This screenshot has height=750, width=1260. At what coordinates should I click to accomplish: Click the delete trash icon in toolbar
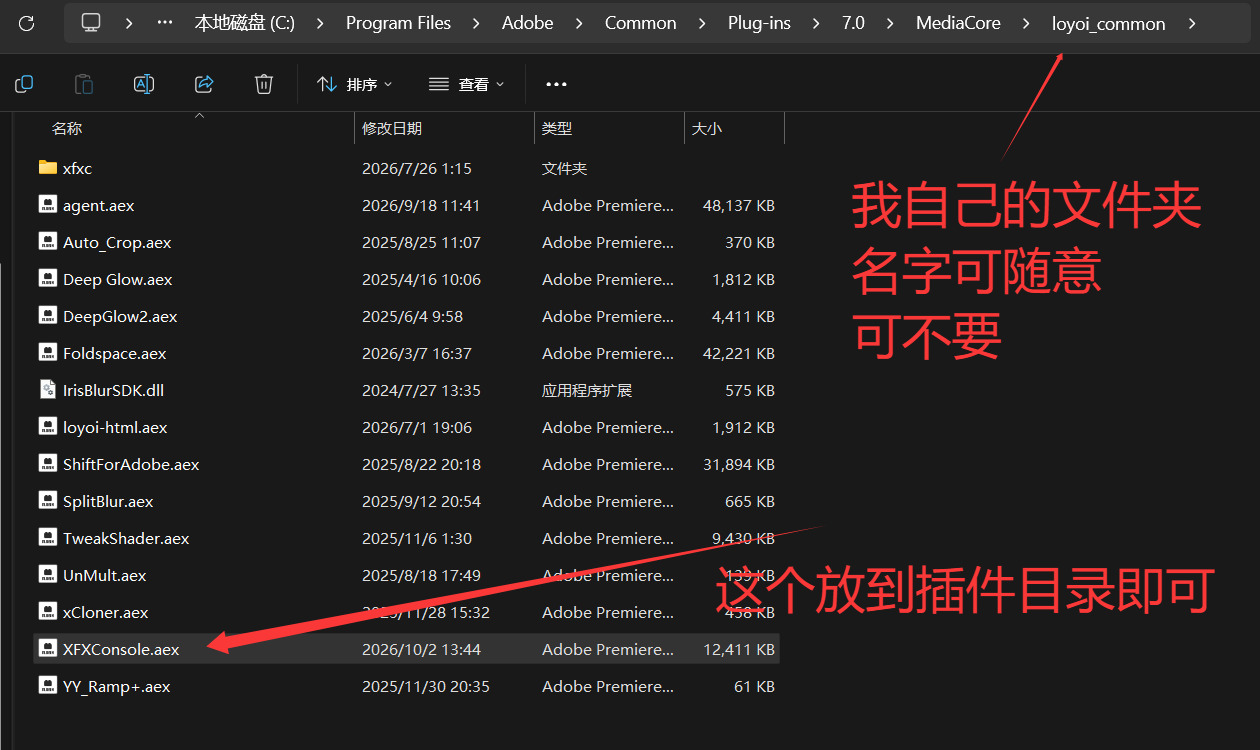point(264,84)
